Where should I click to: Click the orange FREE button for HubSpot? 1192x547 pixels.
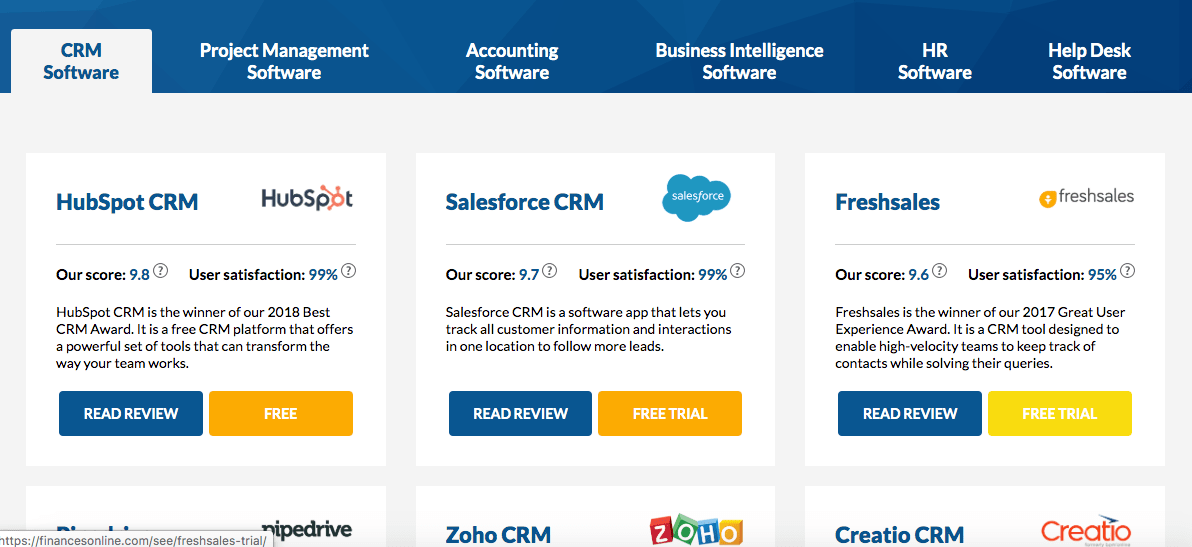click(x=281, y=413)
